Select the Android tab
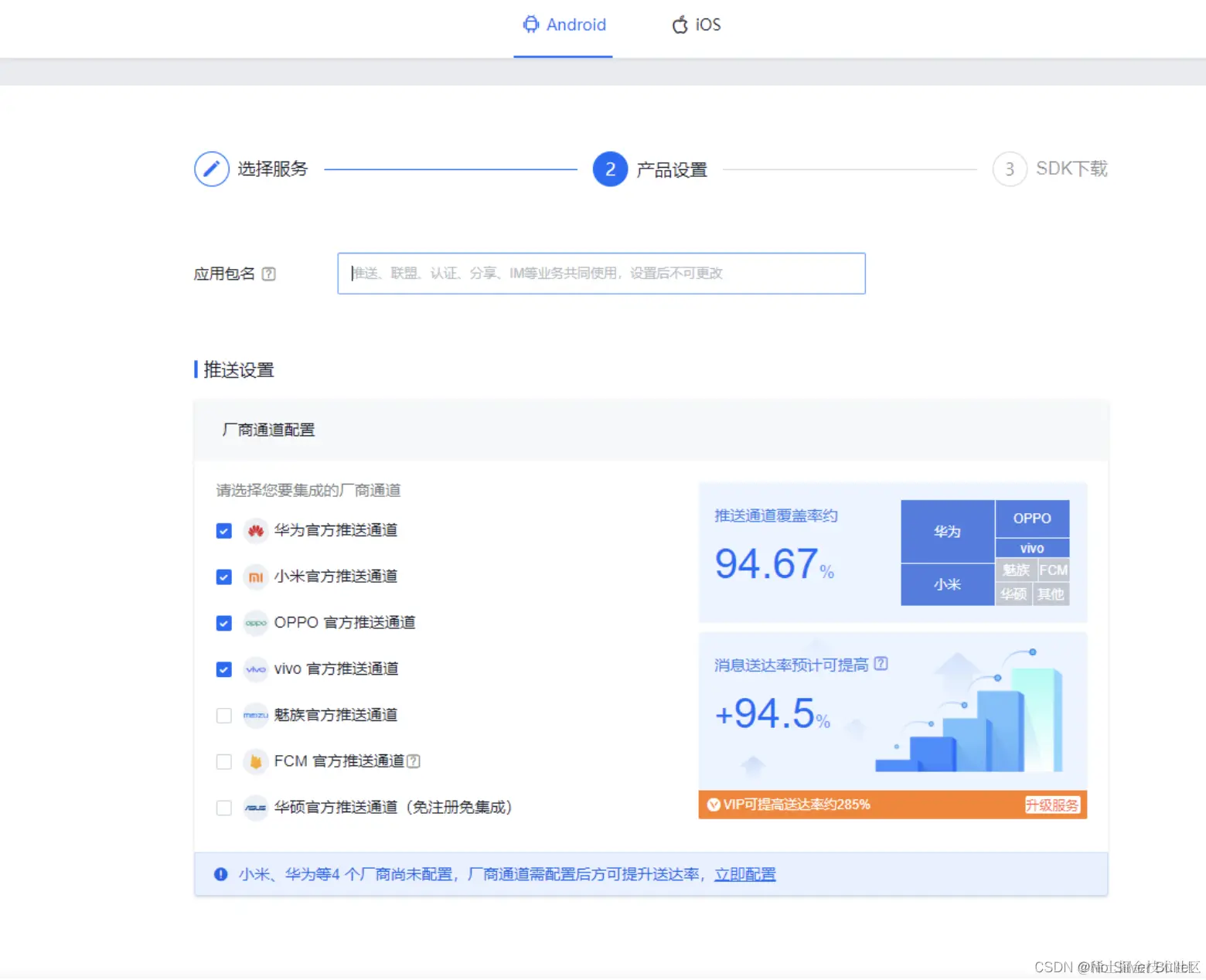 pos(564,25)
